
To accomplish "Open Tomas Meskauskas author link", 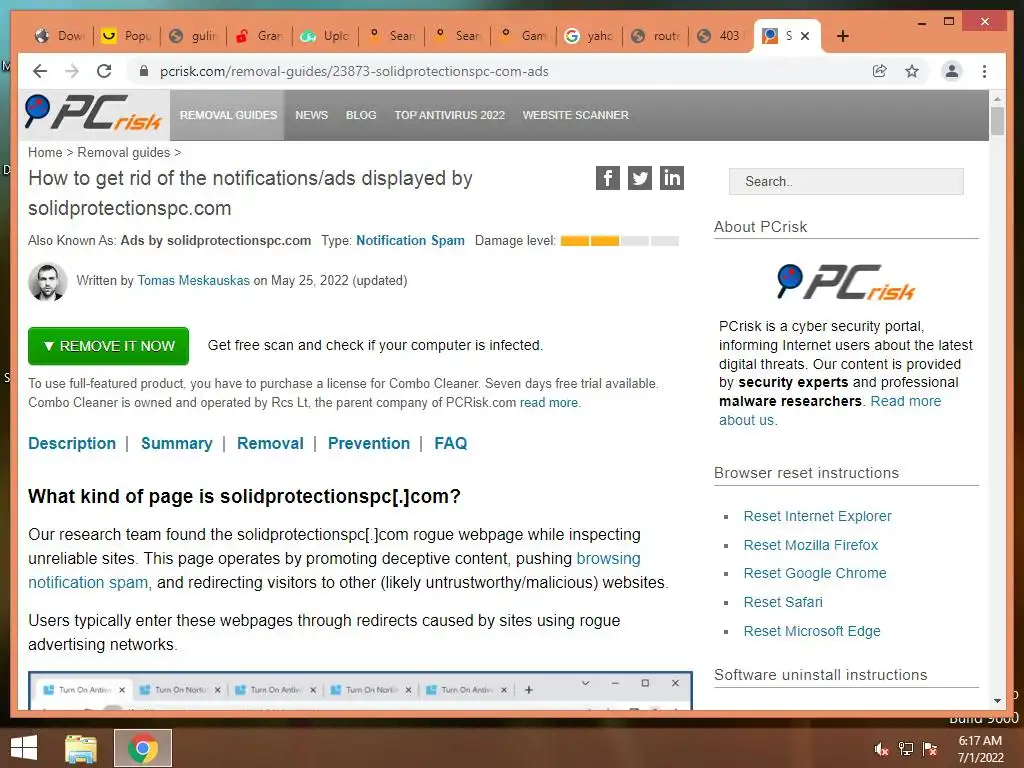I will coord(193,280).
